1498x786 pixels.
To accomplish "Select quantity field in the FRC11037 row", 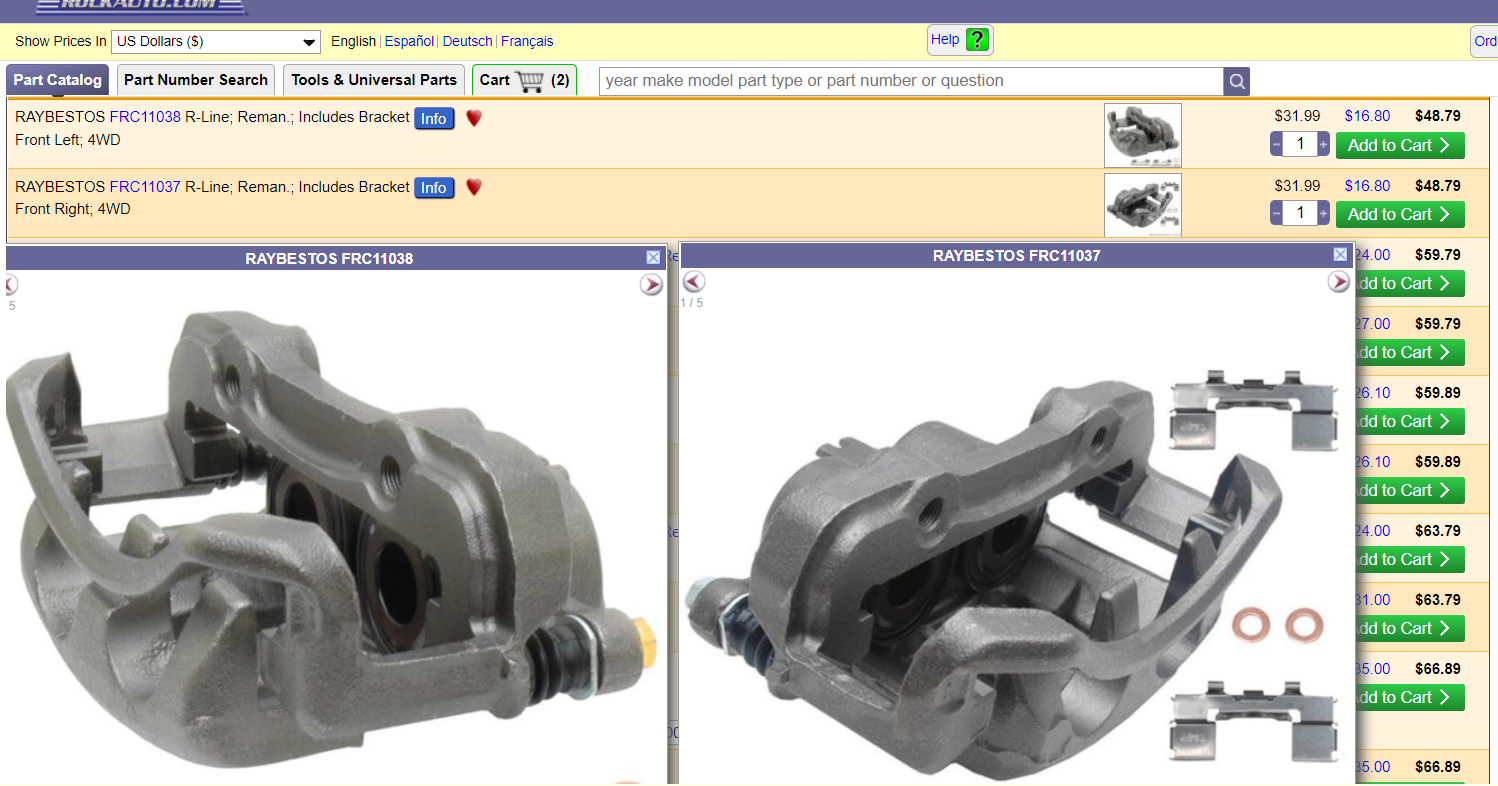I will pos(1300,214).
